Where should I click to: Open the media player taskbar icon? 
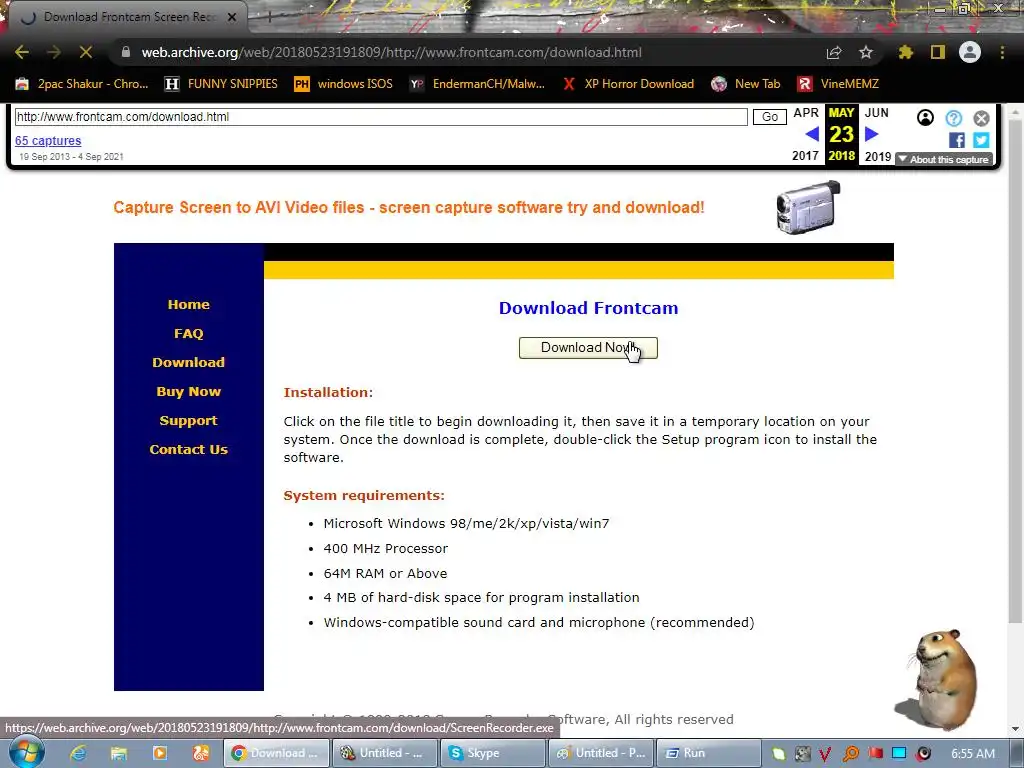[x=160, y=753]
